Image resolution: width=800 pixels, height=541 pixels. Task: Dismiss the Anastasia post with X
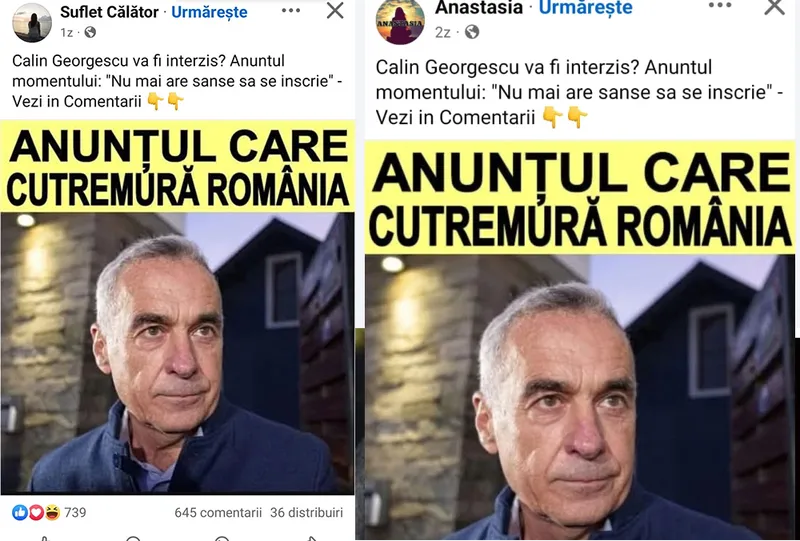click(774, 7)
